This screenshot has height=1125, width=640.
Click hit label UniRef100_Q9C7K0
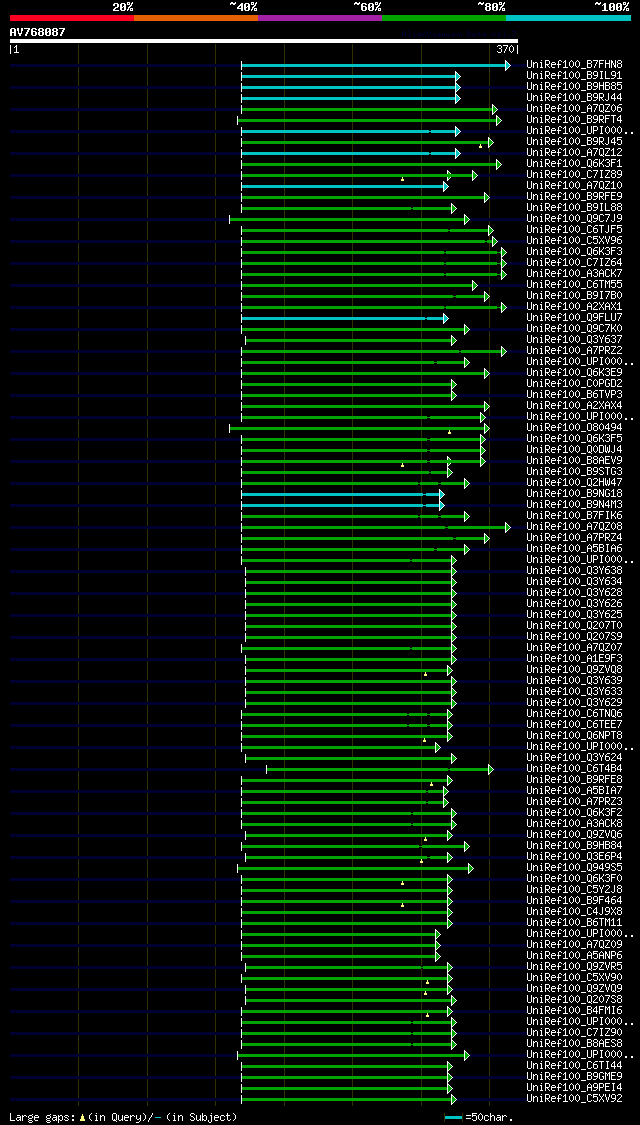(574, 329)
